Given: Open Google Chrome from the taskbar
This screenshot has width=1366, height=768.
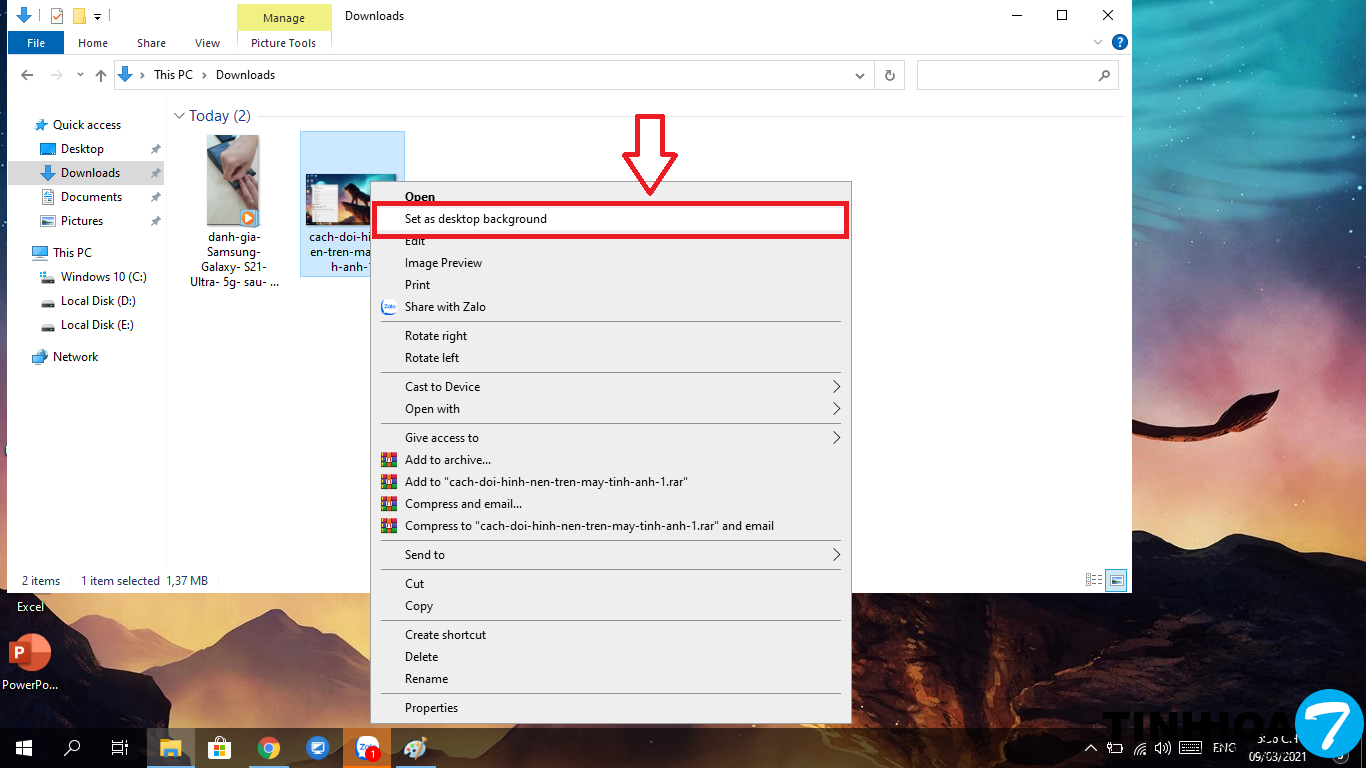Looking at the screenshot, I should (x=268, y=748).
